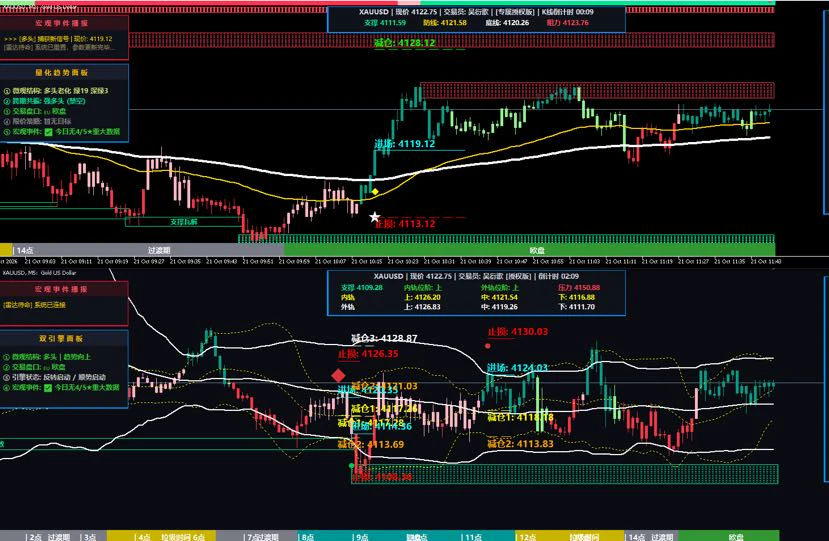Click the 减仓3: 4128.87 label

384,338
